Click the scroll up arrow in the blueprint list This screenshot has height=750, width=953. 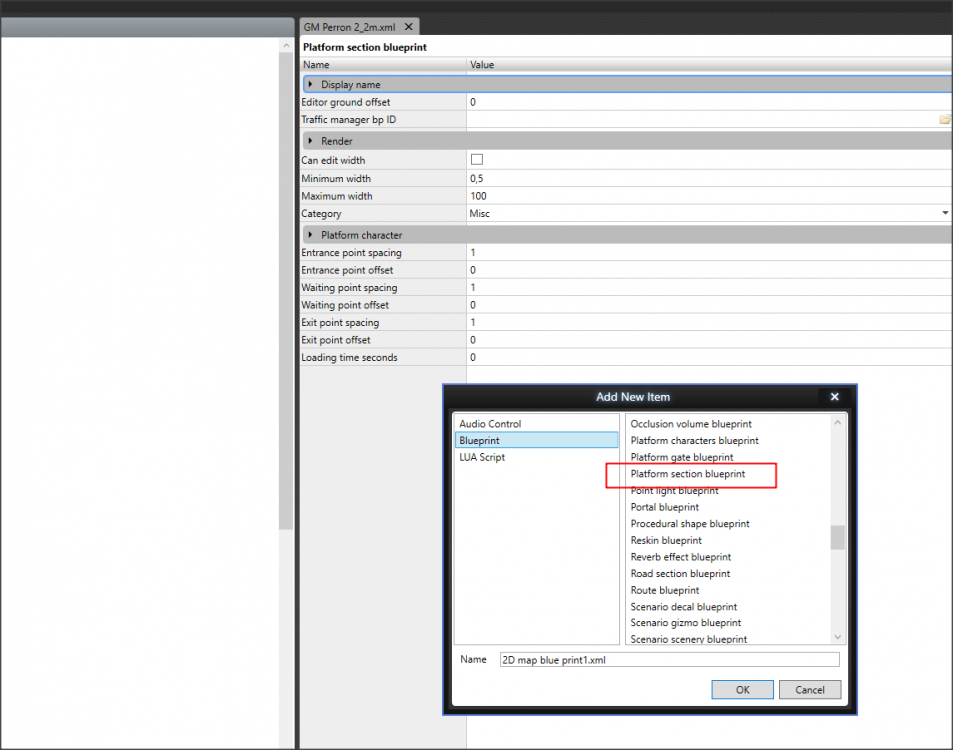click(838, 423)
